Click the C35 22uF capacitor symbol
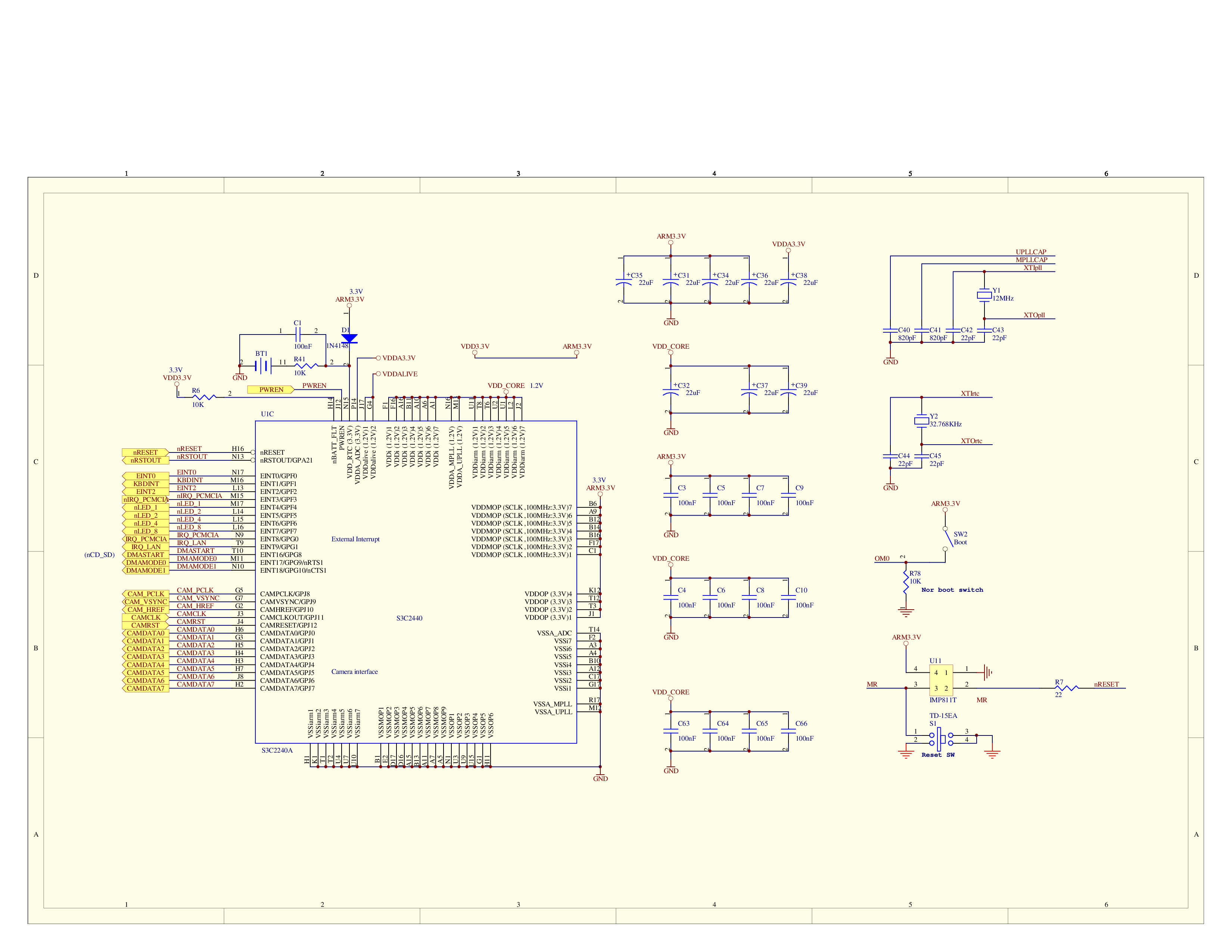This screenshot has width=1232, height=952. click(x=624, y=282)
